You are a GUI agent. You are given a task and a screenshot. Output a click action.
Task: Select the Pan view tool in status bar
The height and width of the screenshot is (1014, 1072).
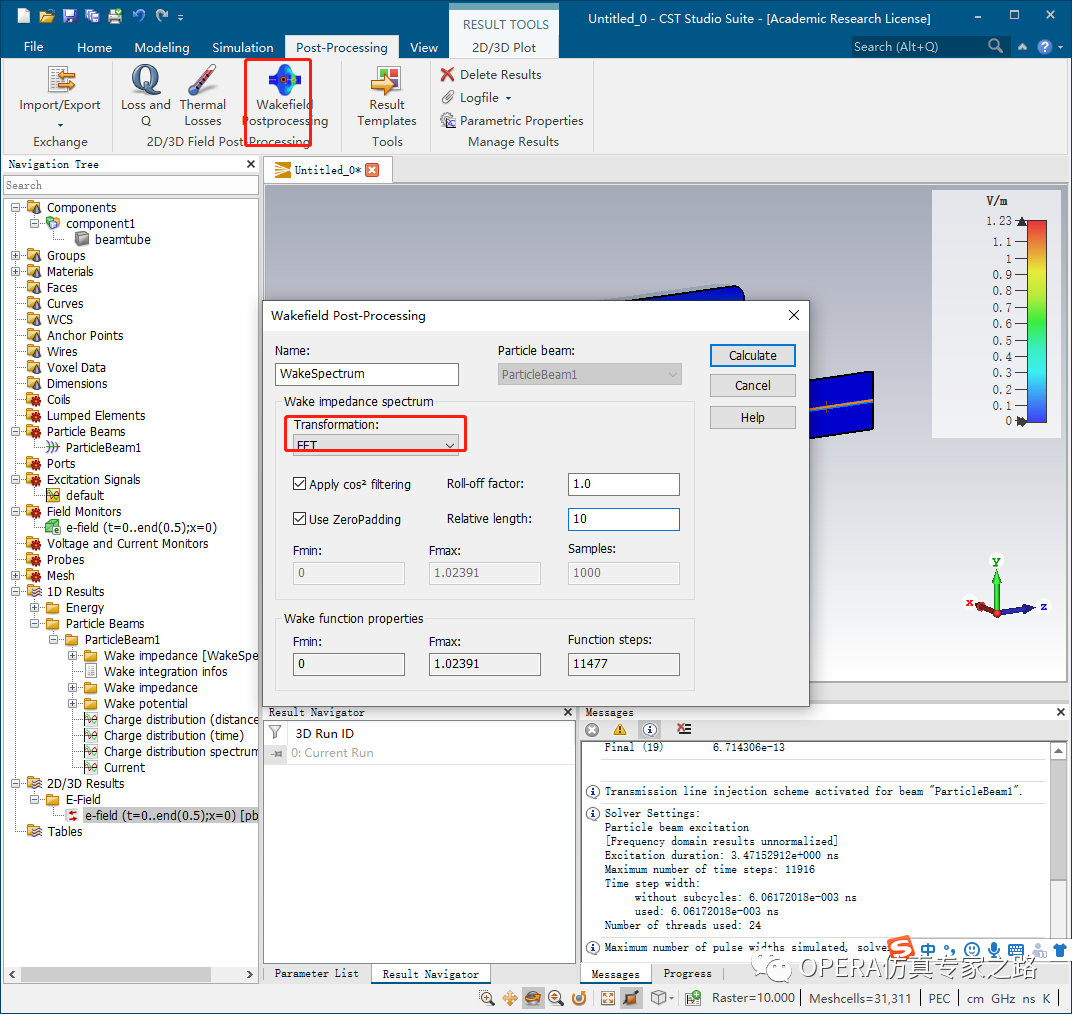click(509, 998)
